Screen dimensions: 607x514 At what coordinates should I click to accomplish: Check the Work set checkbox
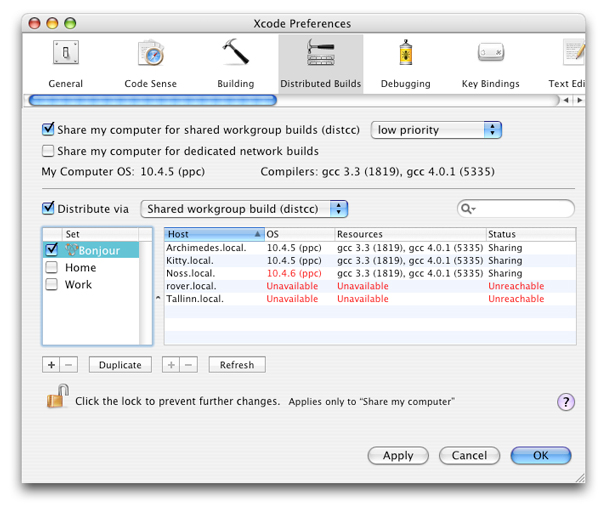(51, 284)
